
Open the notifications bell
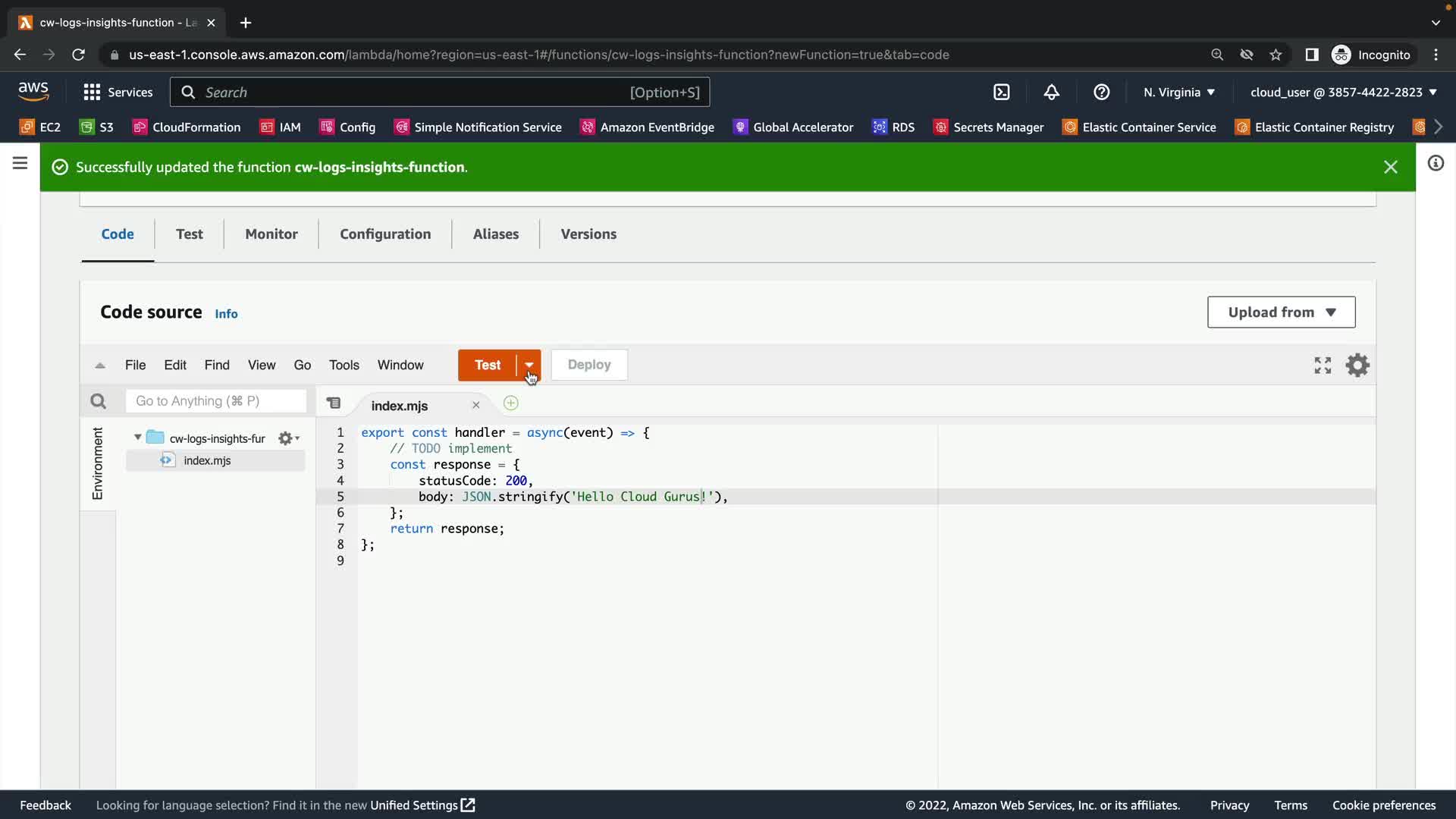(1051, 93)
